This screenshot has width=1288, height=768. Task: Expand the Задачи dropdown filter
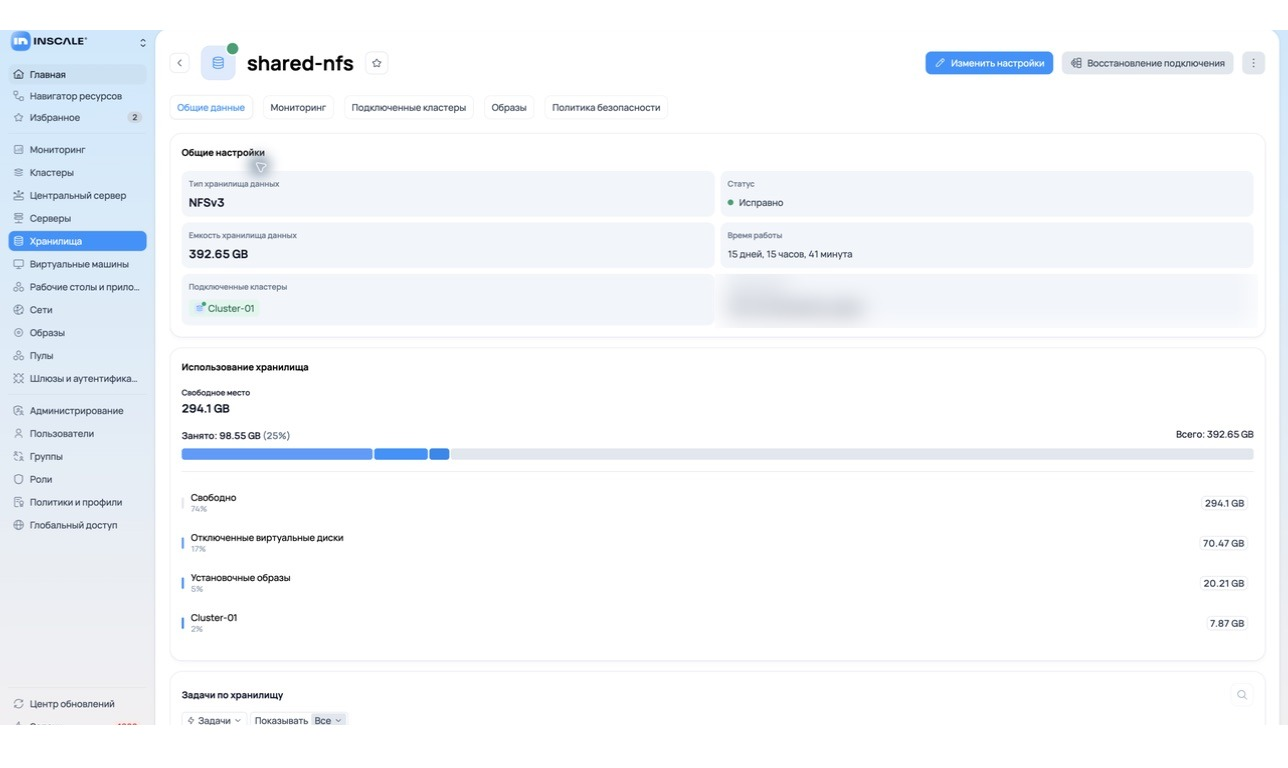point(214,720)
